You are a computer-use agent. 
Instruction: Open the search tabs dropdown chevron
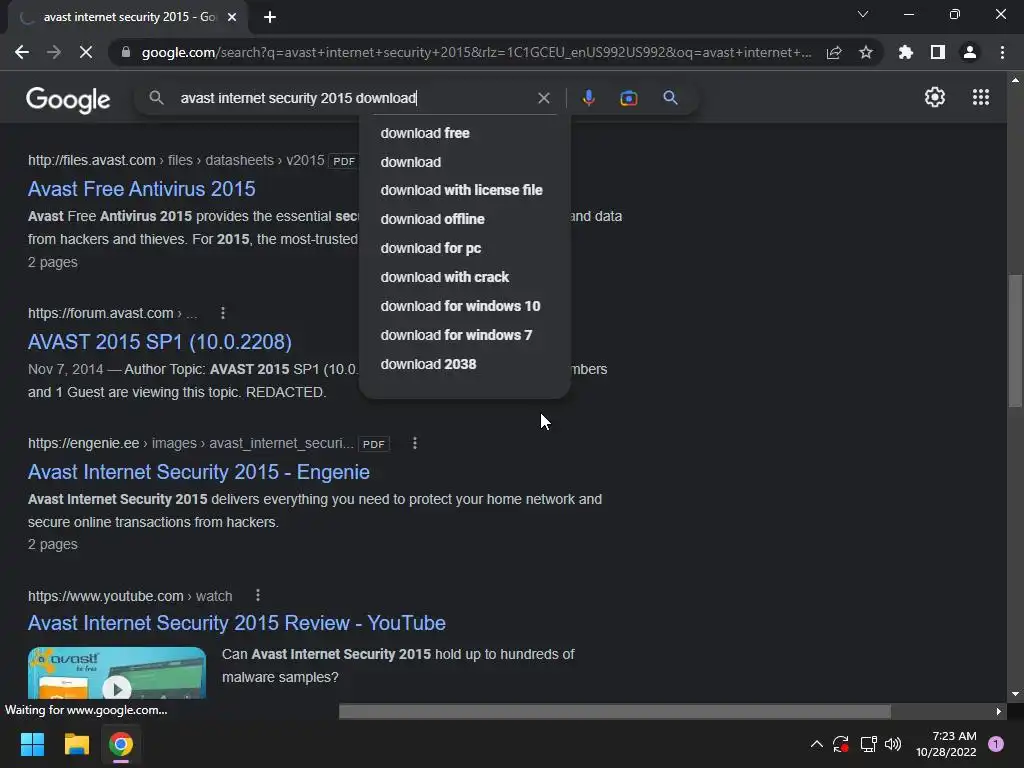(863, 14)
